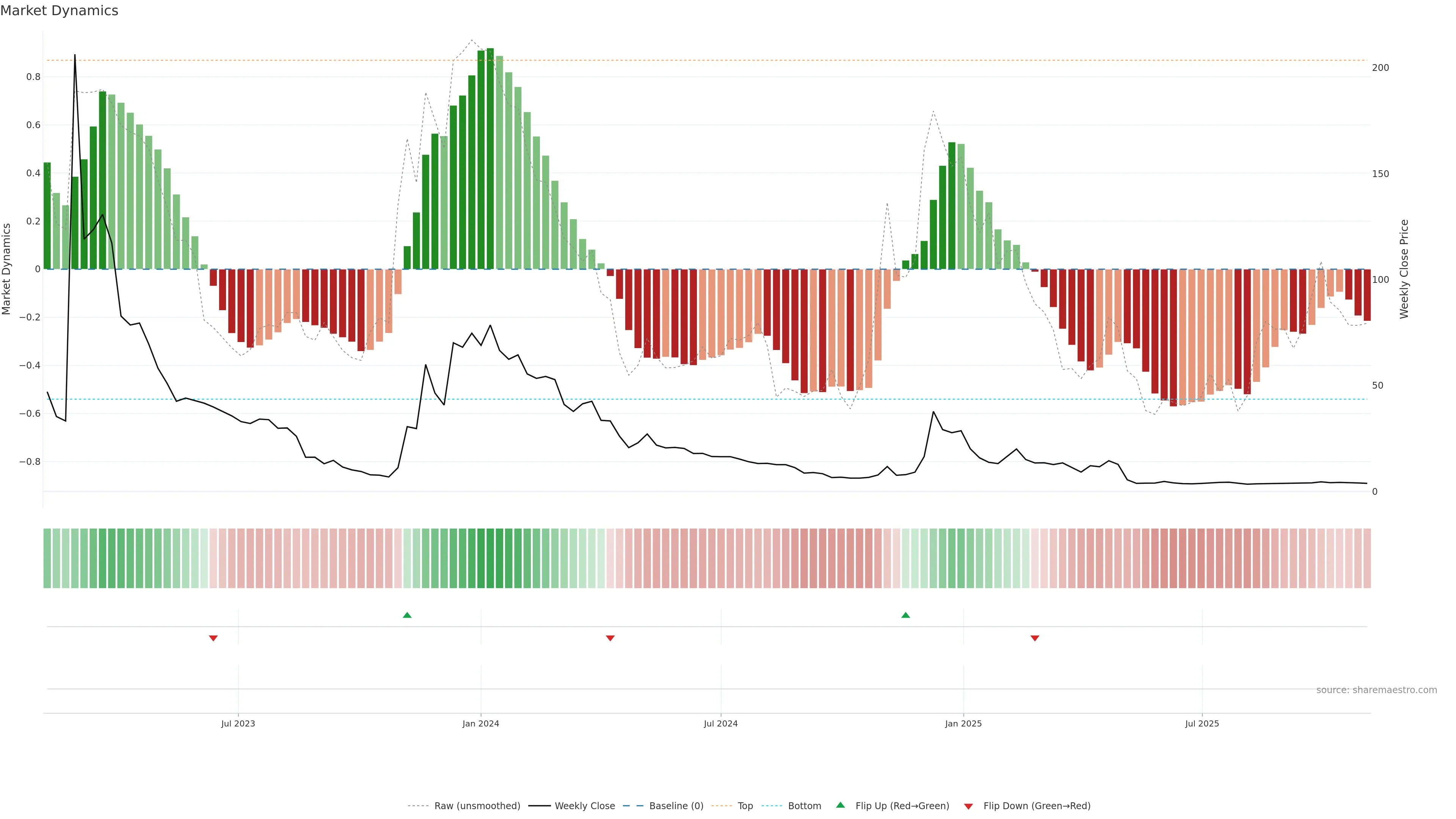Click the Jul 2025 x-axis label
1456x819 pixels.
(1202, 723)
